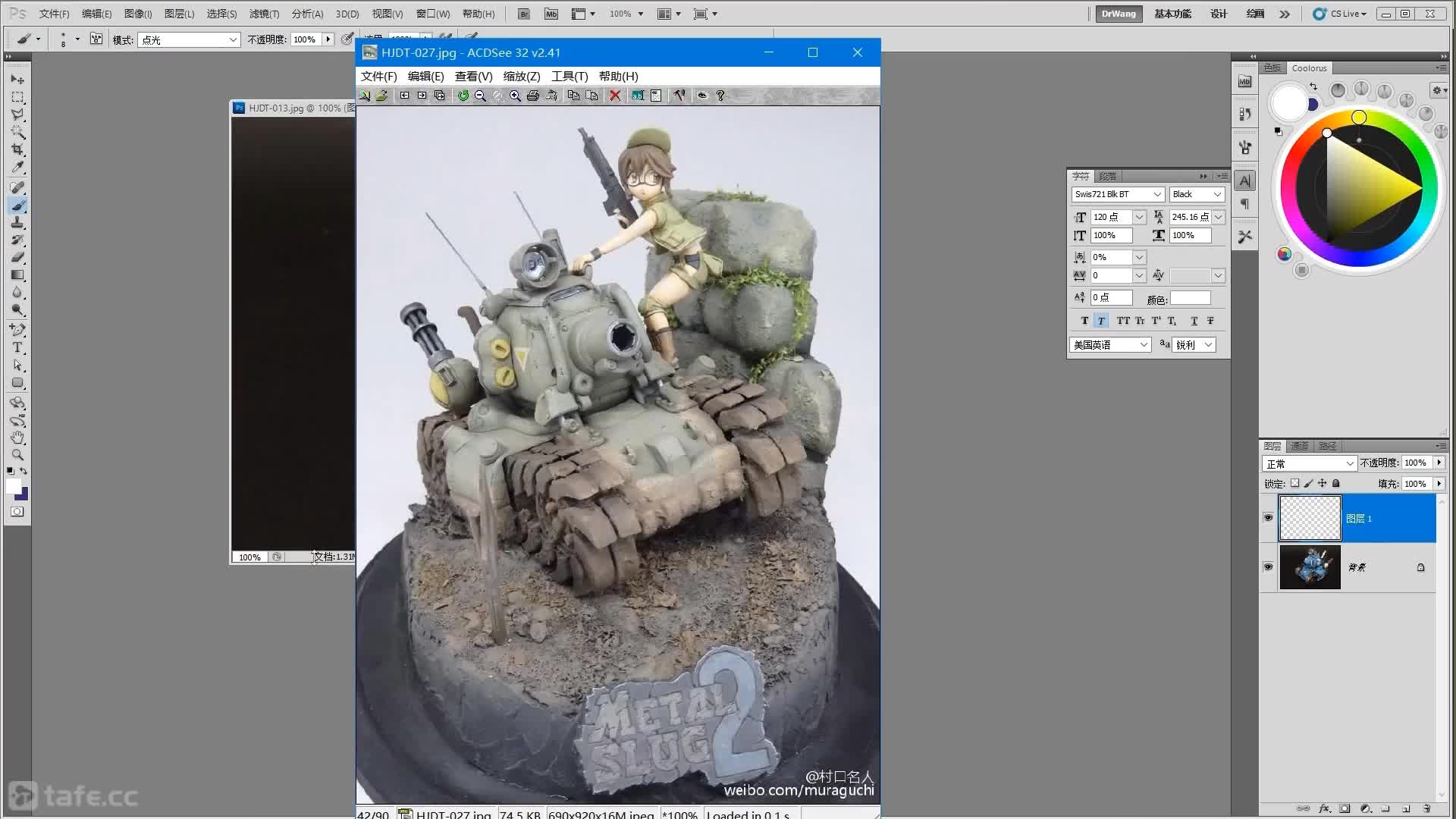The image size is (1456, 819).
Task: Select the Gradient tool
Action: [17, 275]
